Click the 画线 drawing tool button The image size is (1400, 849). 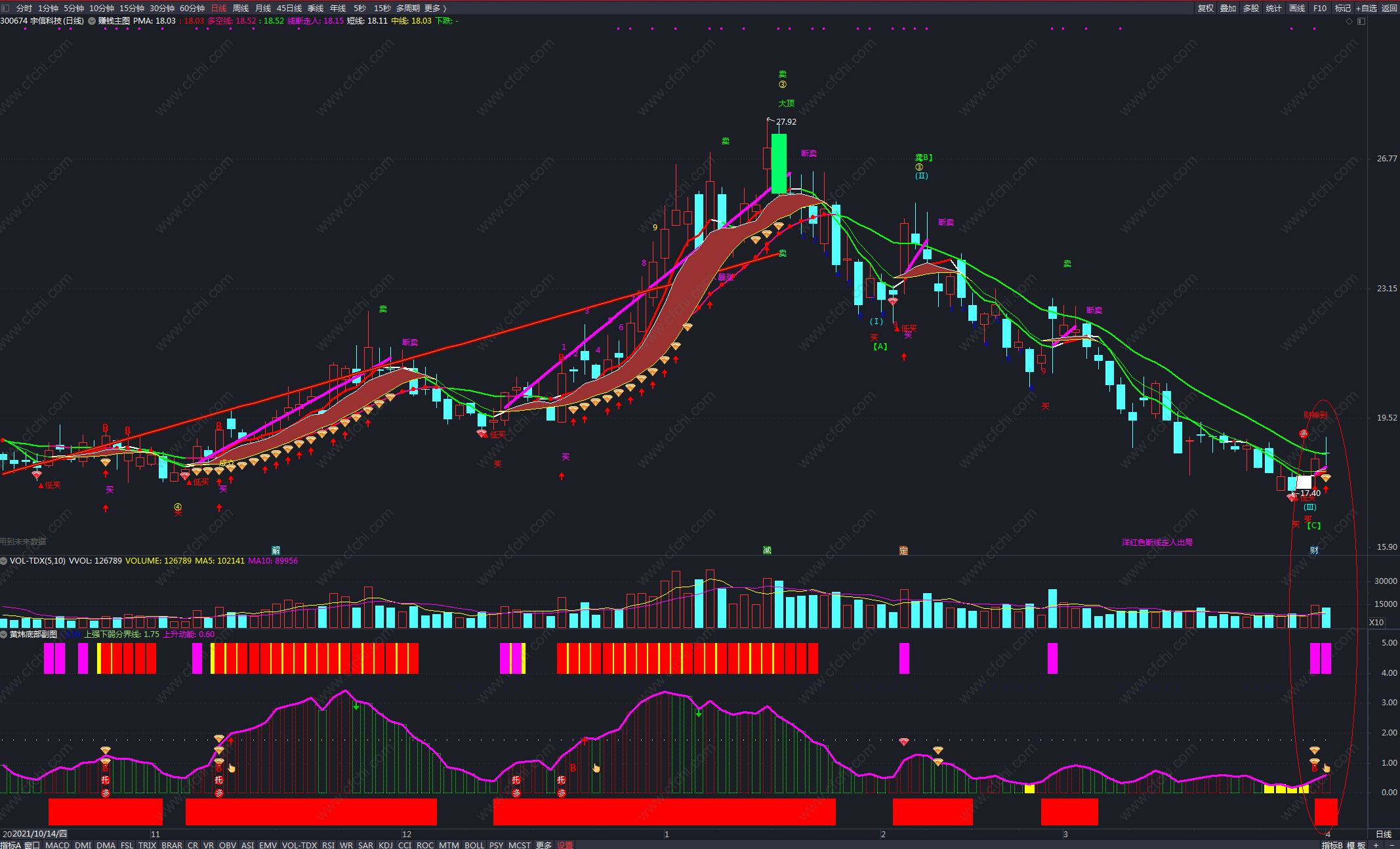pos(1296,8)
